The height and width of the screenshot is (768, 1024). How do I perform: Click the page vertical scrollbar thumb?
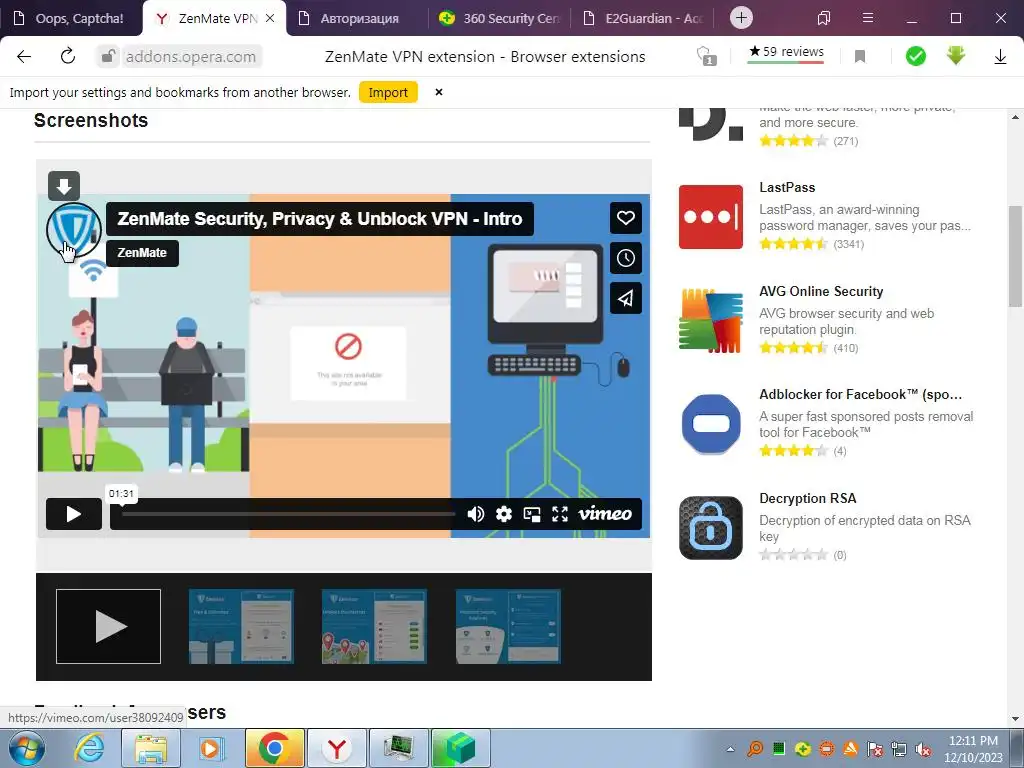[x=1015, y=256]
